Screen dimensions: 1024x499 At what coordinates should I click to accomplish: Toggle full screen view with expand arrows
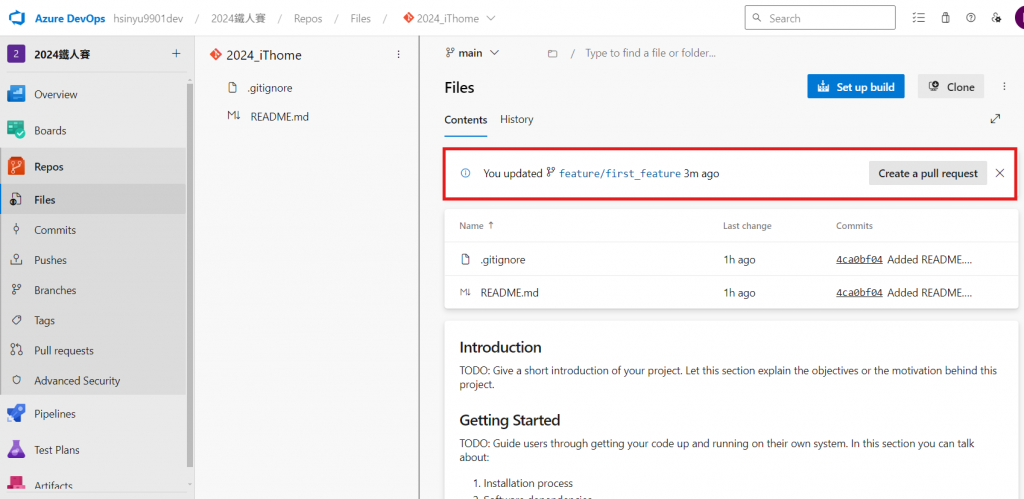click(x=995, y=119)
